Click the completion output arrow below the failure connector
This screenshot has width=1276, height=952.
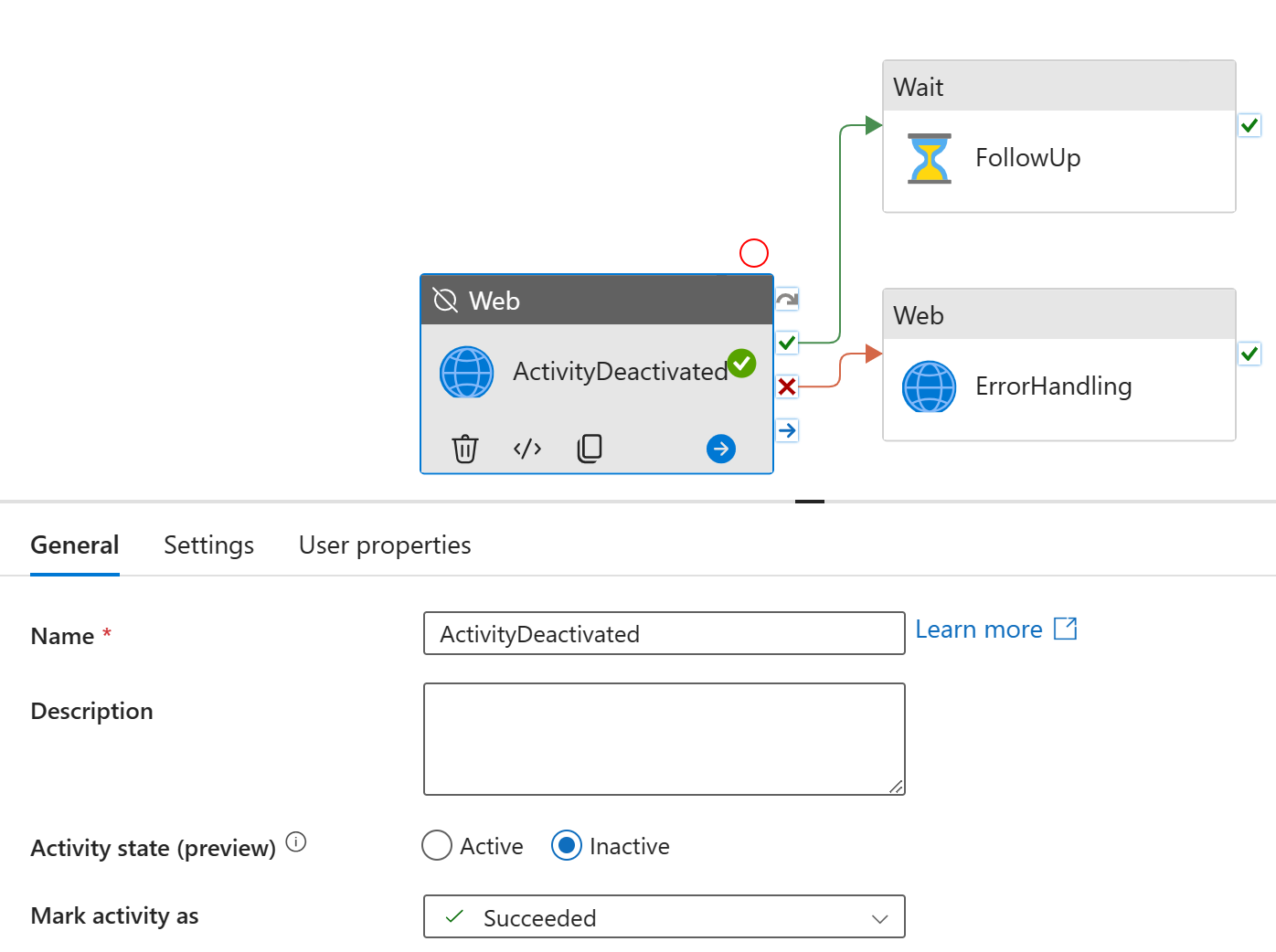[786, 429]
